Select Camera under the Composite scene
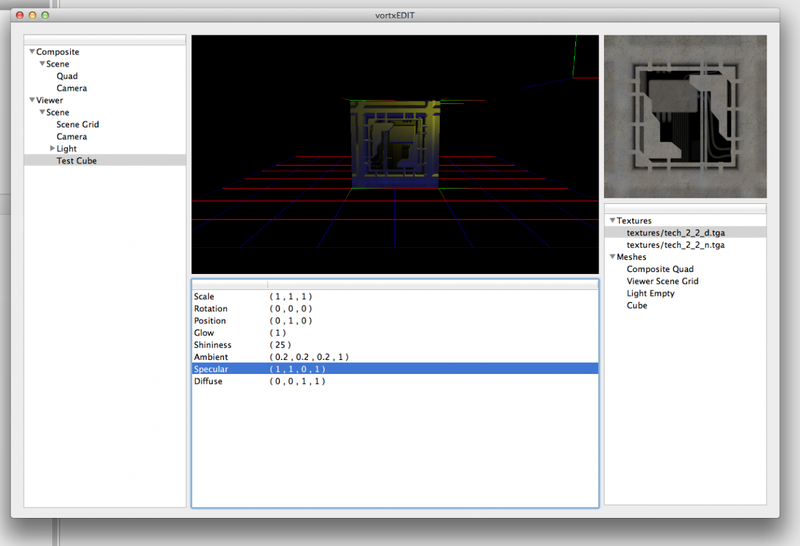 (x=71, y=88)
